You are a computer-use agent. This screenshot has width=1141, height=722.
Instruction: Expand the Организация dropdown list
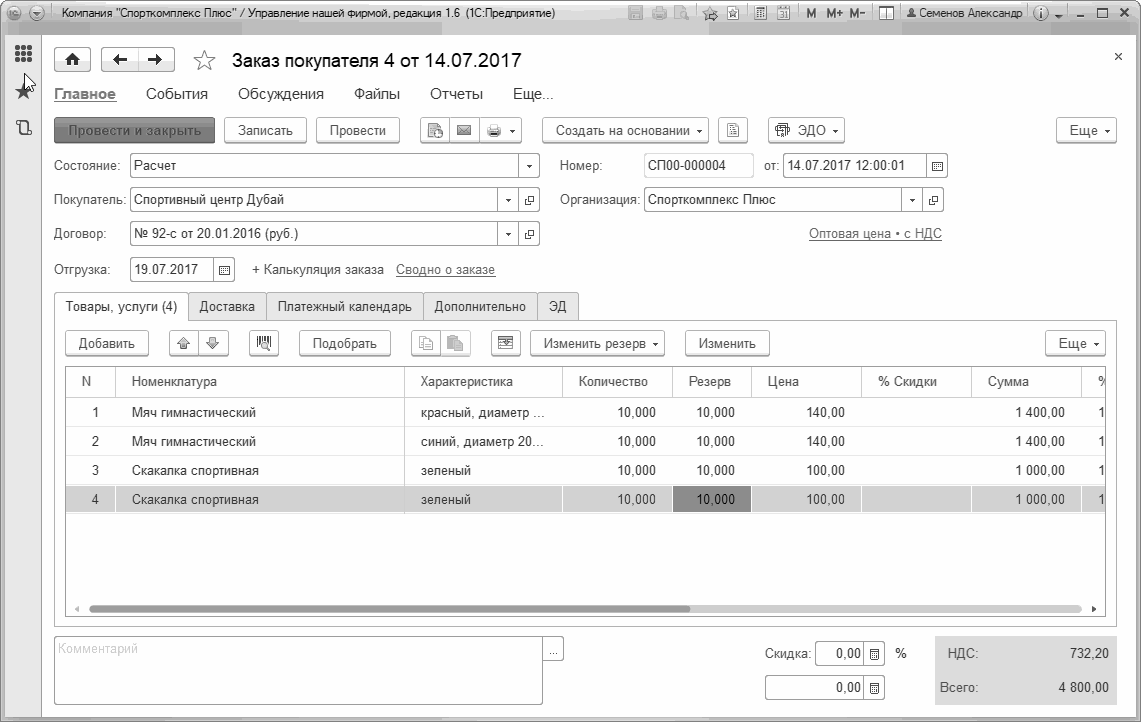[x=912, y=200]
